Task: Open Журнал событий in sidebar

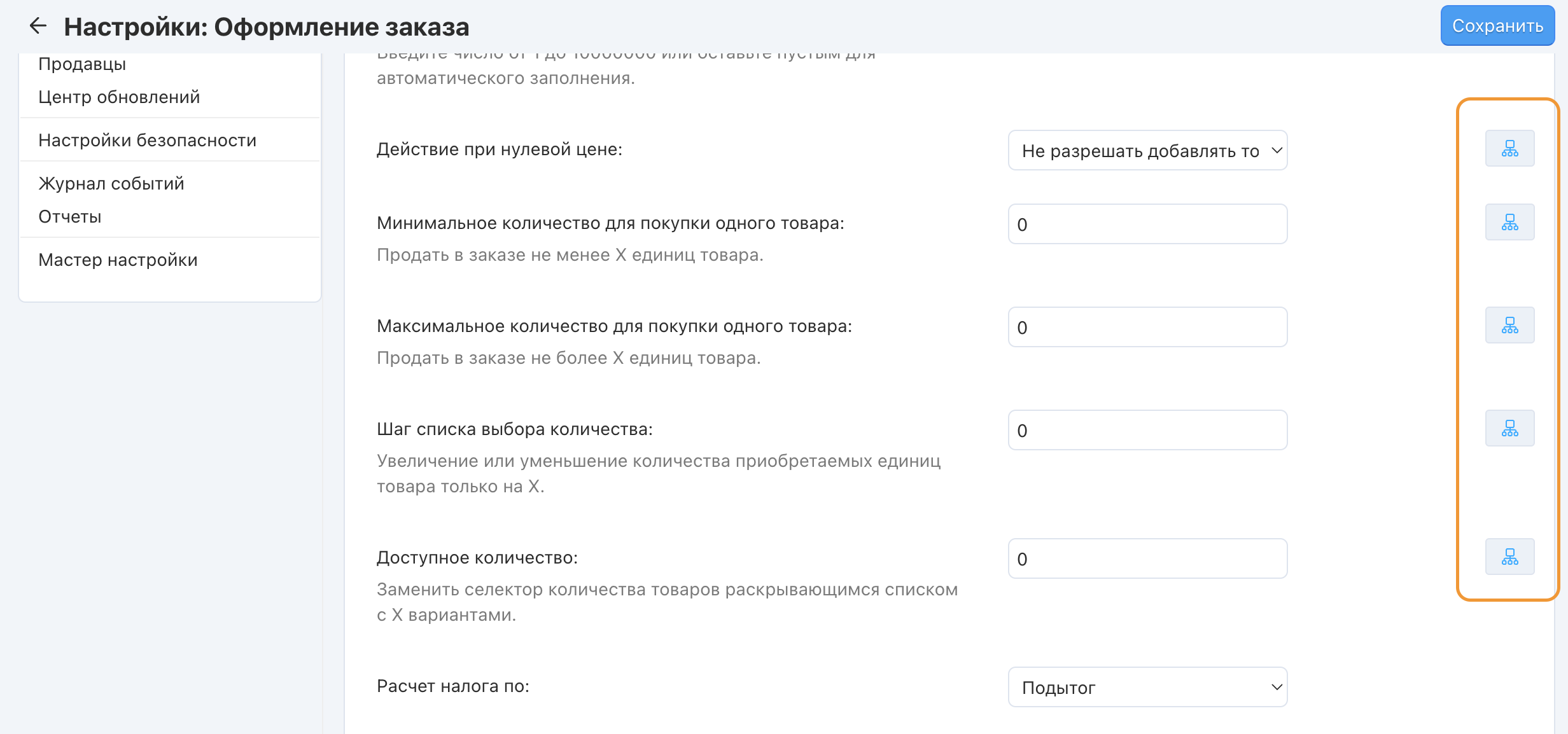Action: (x=111, y=184)
